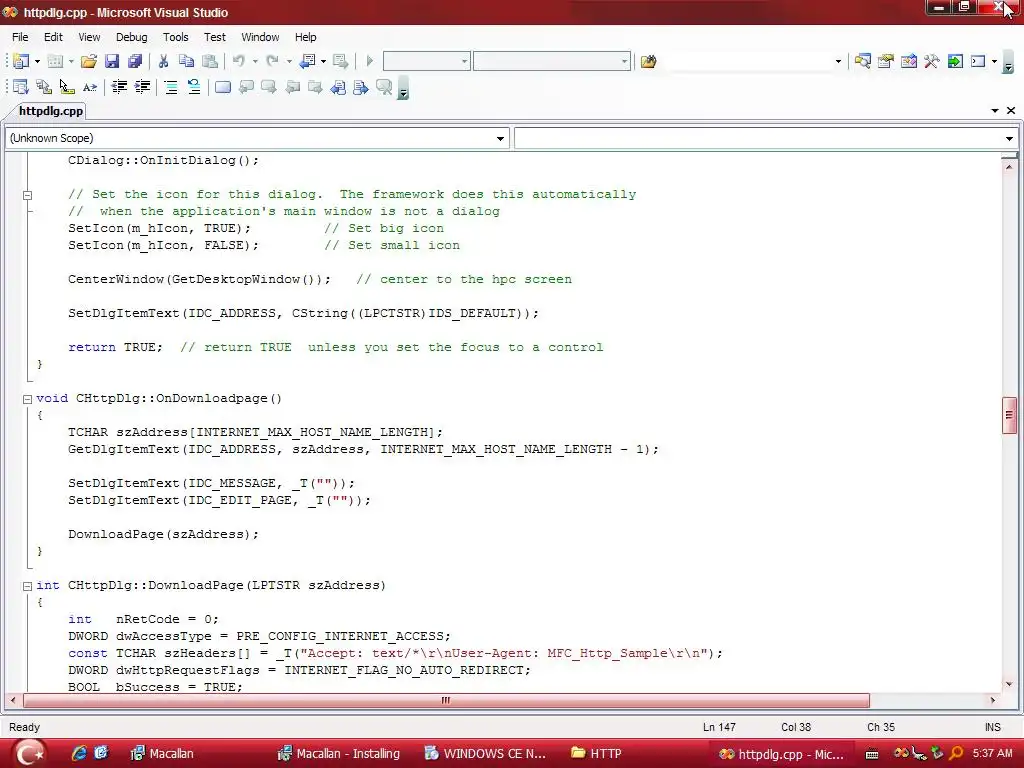Screen dimensions: 1024x768
Task: Click the Windows Start button
Action: point(29,753)
